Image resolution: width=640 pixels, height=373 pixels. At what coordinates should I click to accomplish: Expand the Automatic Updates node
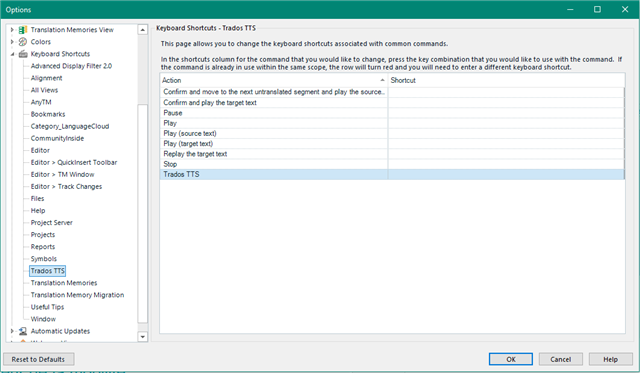[12, 331]
